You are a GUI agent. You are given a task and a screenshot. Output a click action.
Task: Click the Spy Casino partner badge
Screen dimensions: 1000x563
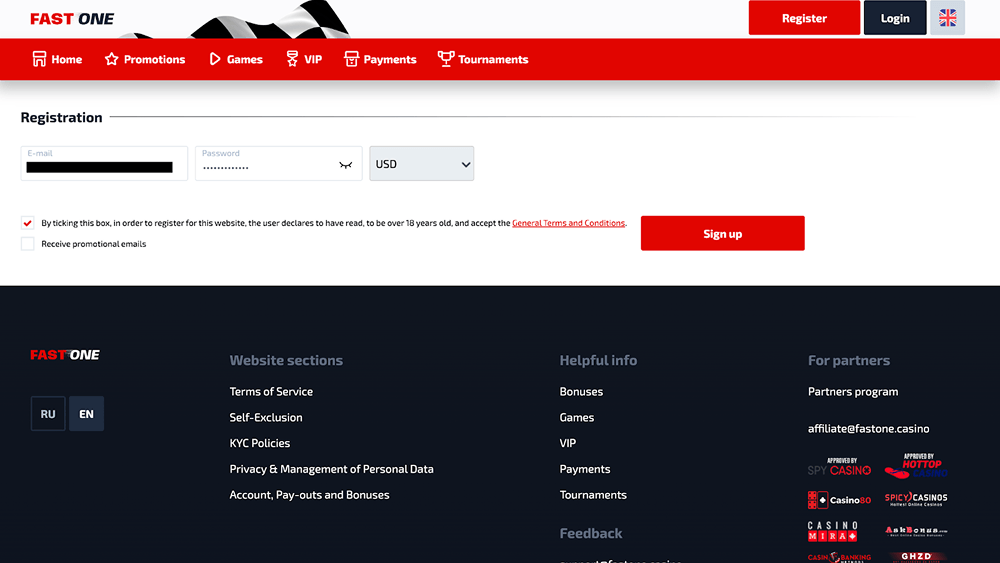point(839,467)
